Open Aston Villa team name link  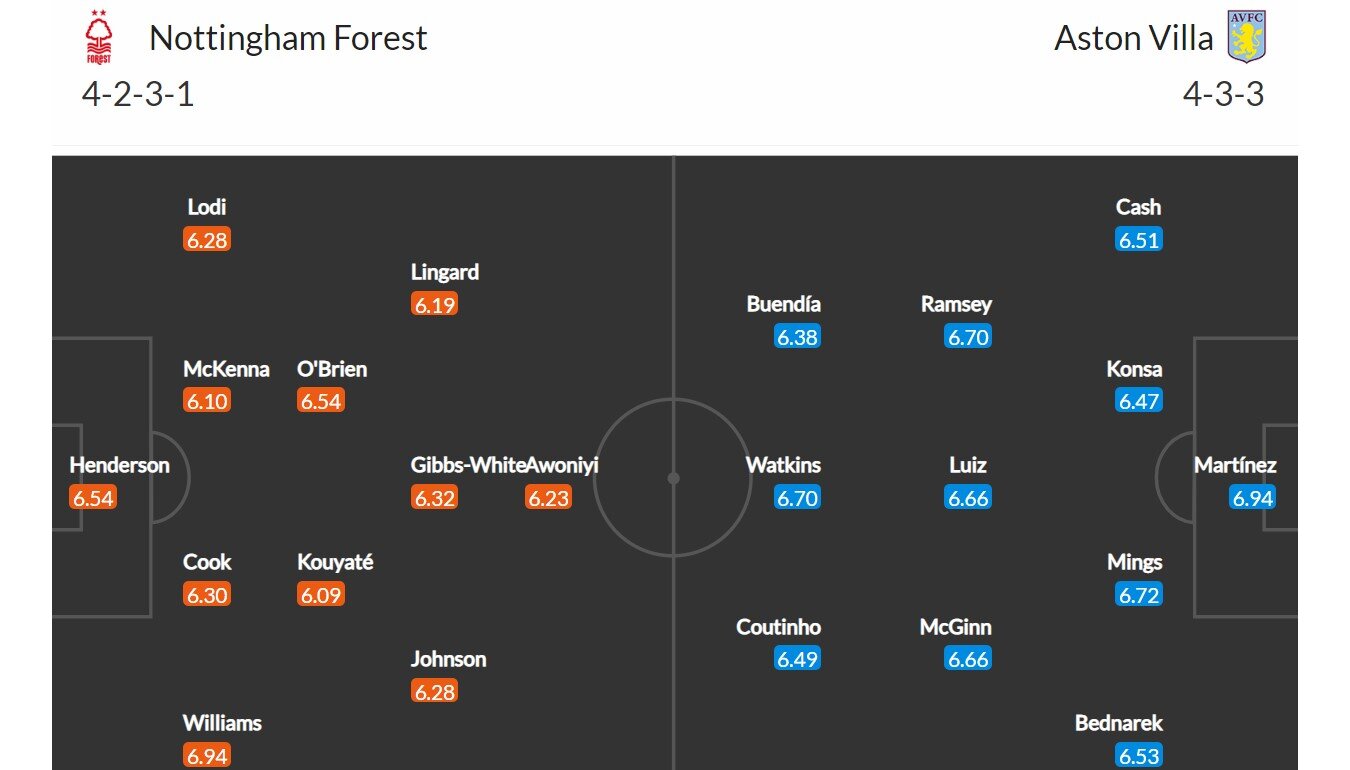[1134, 38]
